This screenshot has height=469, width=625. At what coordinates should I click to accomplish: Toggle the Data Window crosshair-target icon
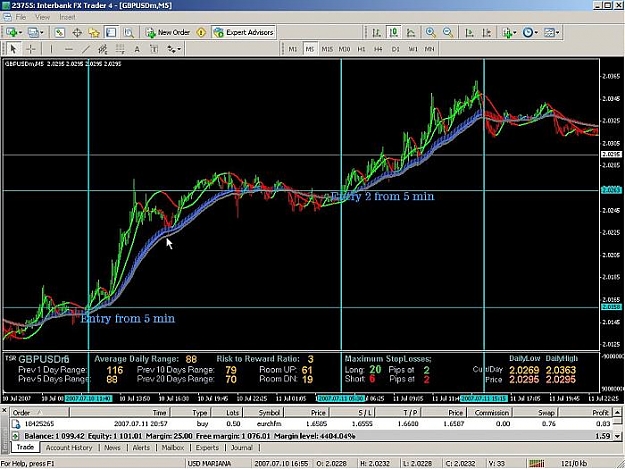point(77,33)
